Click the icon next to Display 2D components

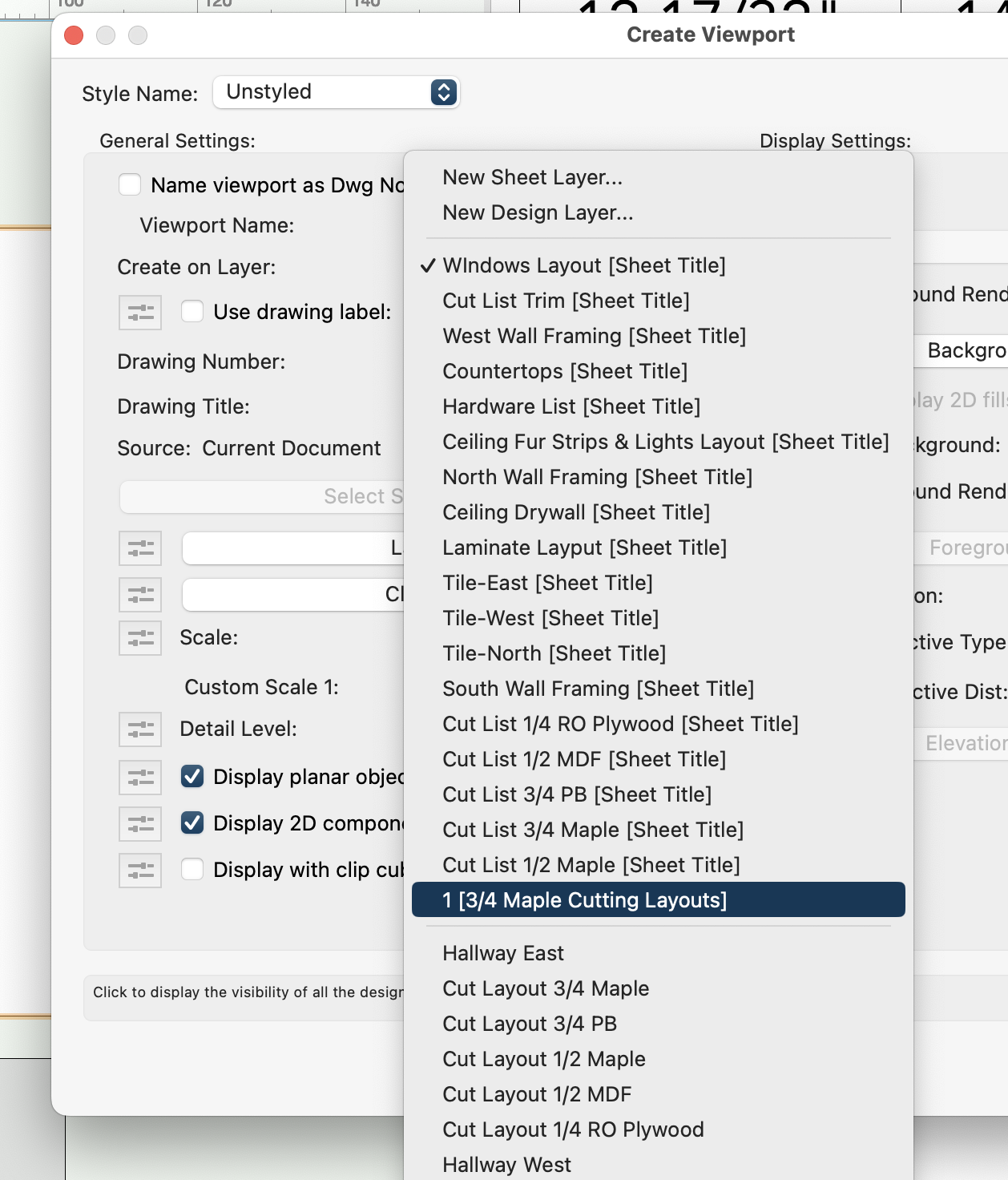pyautogui.click(x=139, y=823)
